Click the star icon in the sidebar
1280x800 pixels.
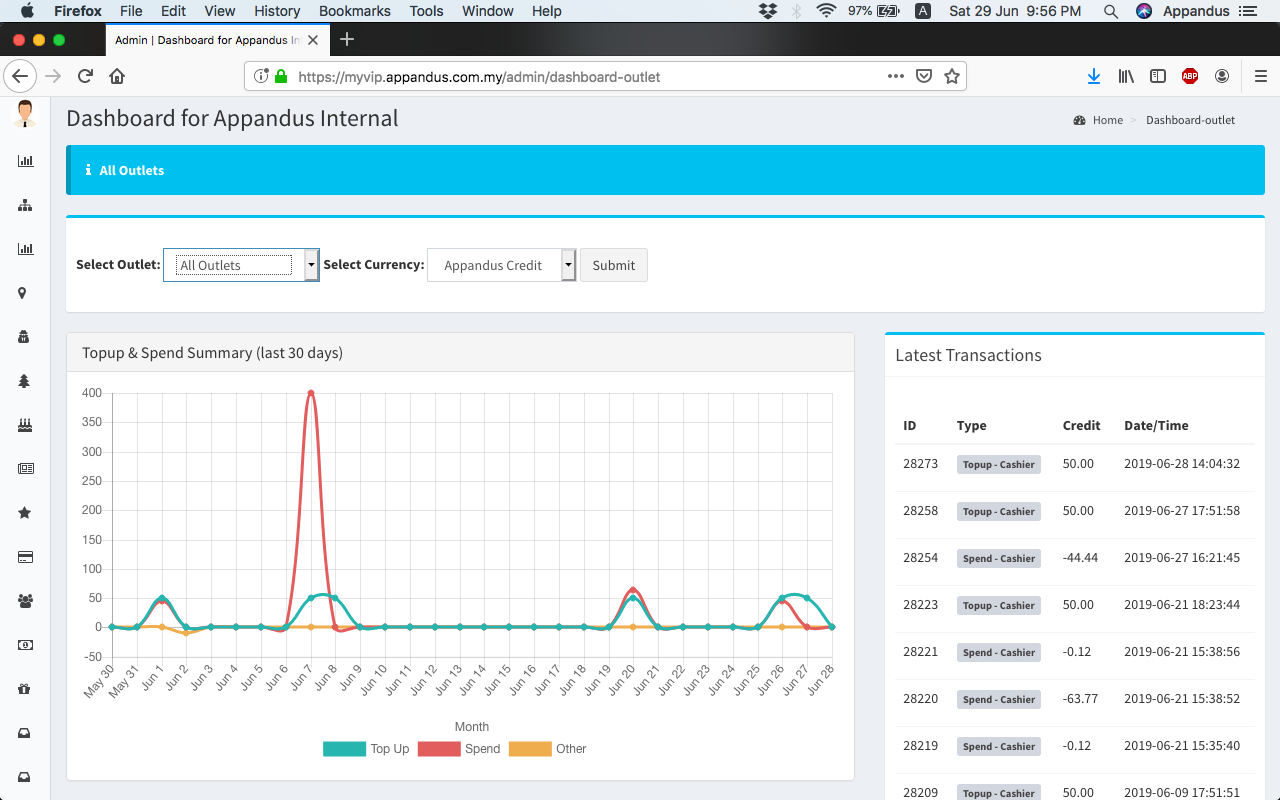click(24, 513)
